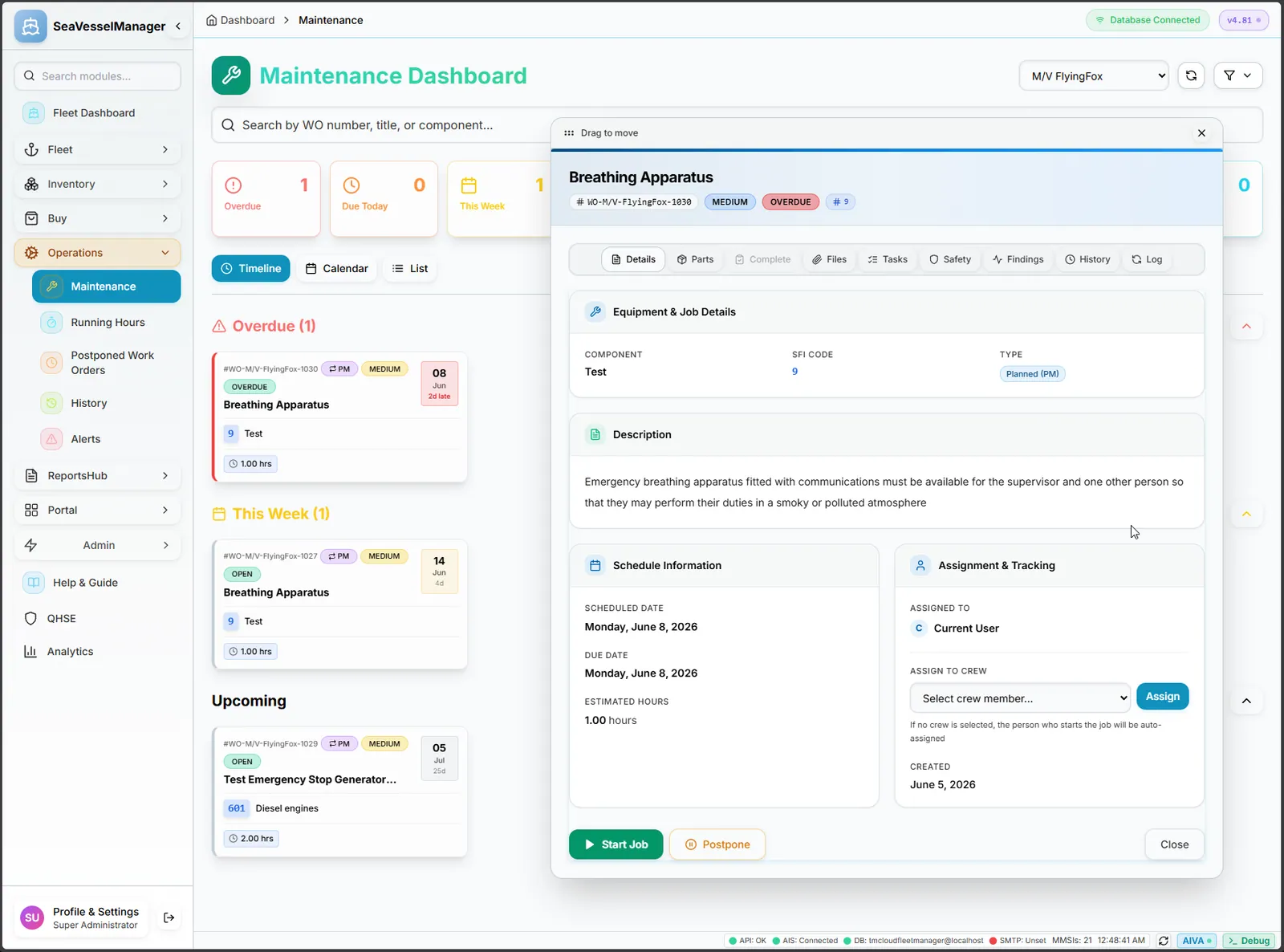This screenshot has width=1284, height=952.
Task: Open Postponed Work Orders page
Action: pyautogui.click(x=106, y=363)
